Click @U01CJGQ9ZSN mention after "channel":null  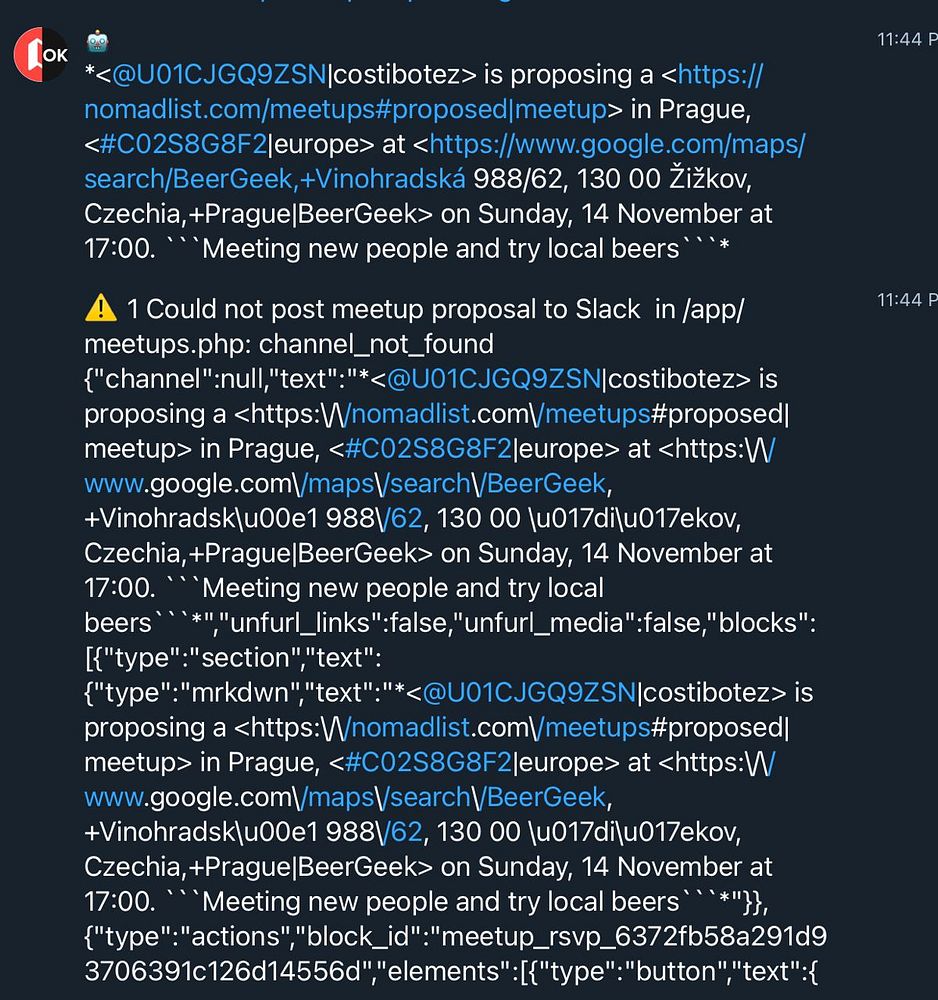pos(494,379)
